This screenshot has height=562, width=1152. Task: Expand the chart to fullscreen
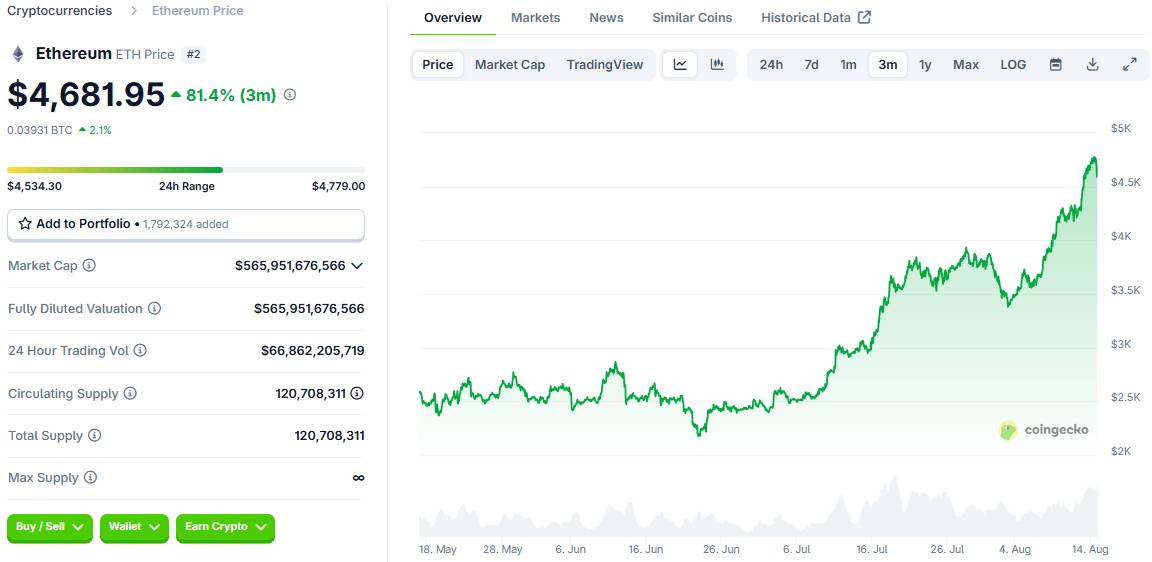point(1130,65)
